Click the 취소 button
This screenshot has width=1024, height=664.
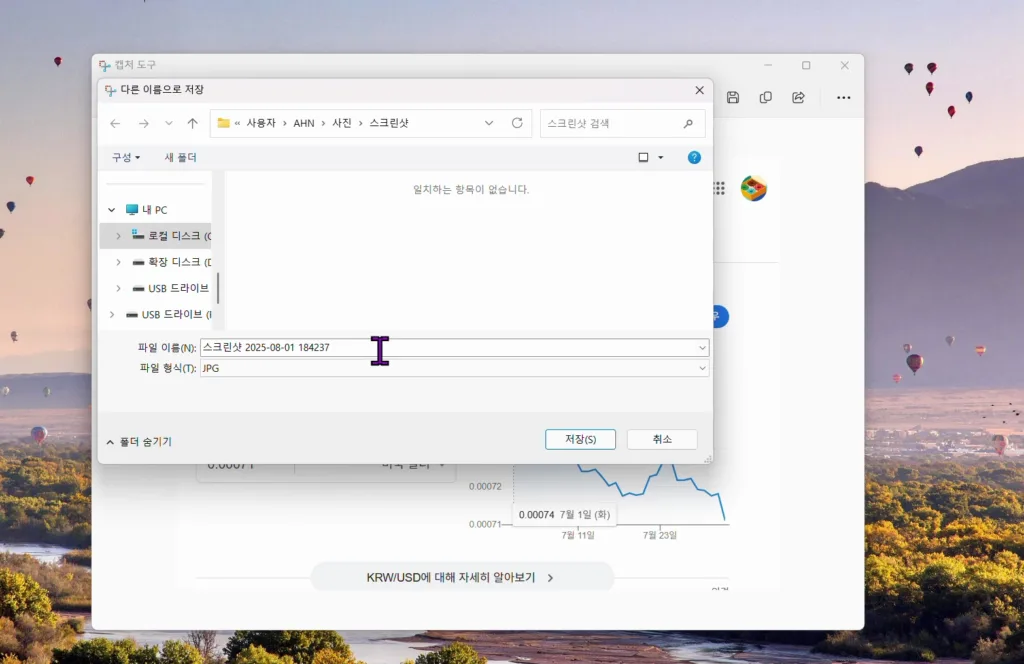[662, 439]
